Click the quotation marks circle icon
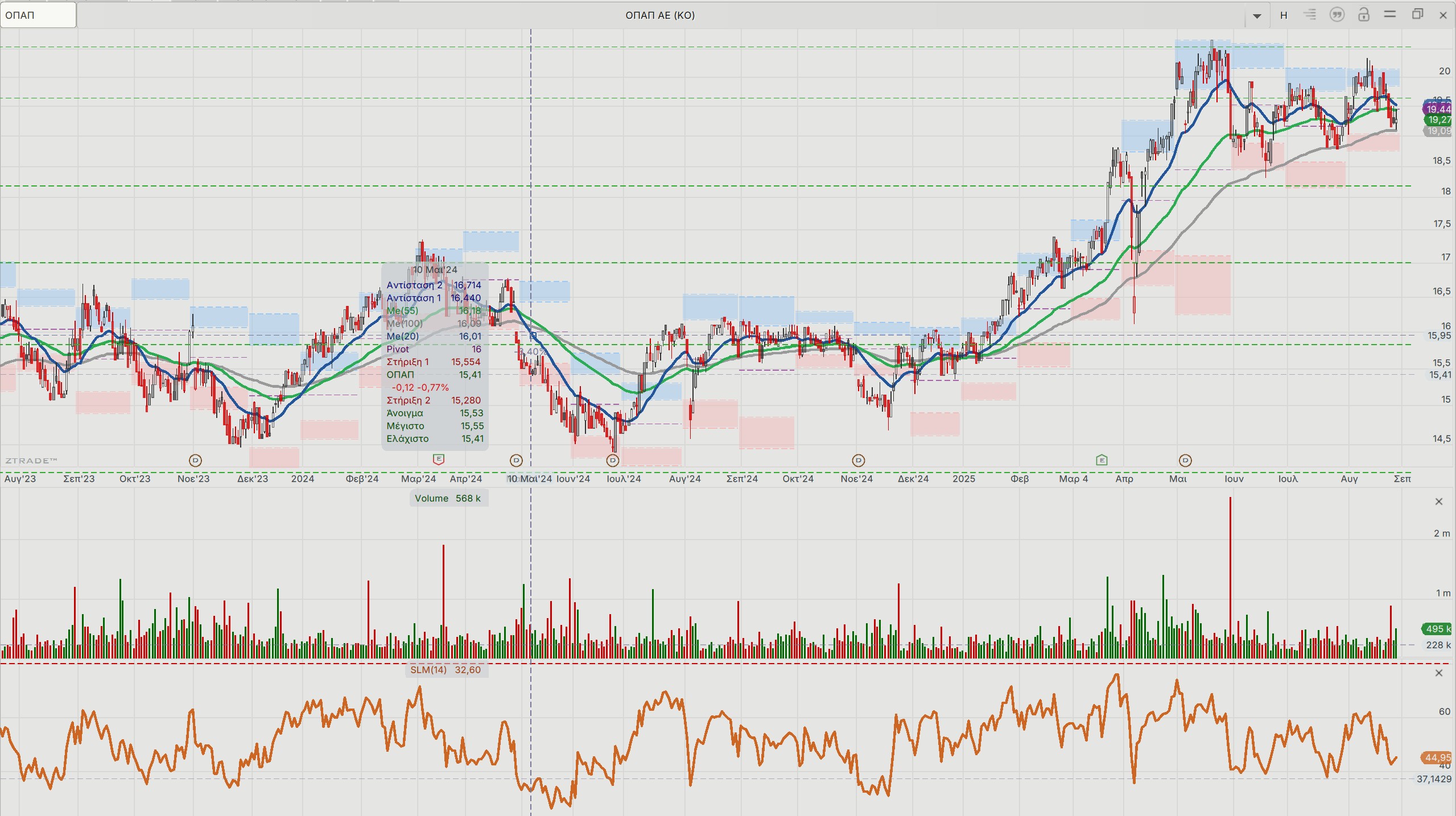Viewport: 1456px width, 816px height. (1337, 15)
